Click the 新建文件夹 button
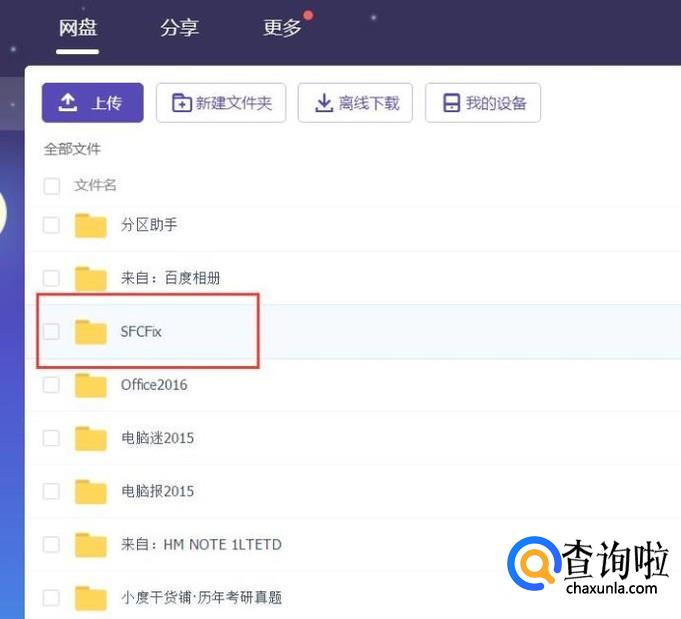This screenshot has width=681, height=619. click(221, 103)
